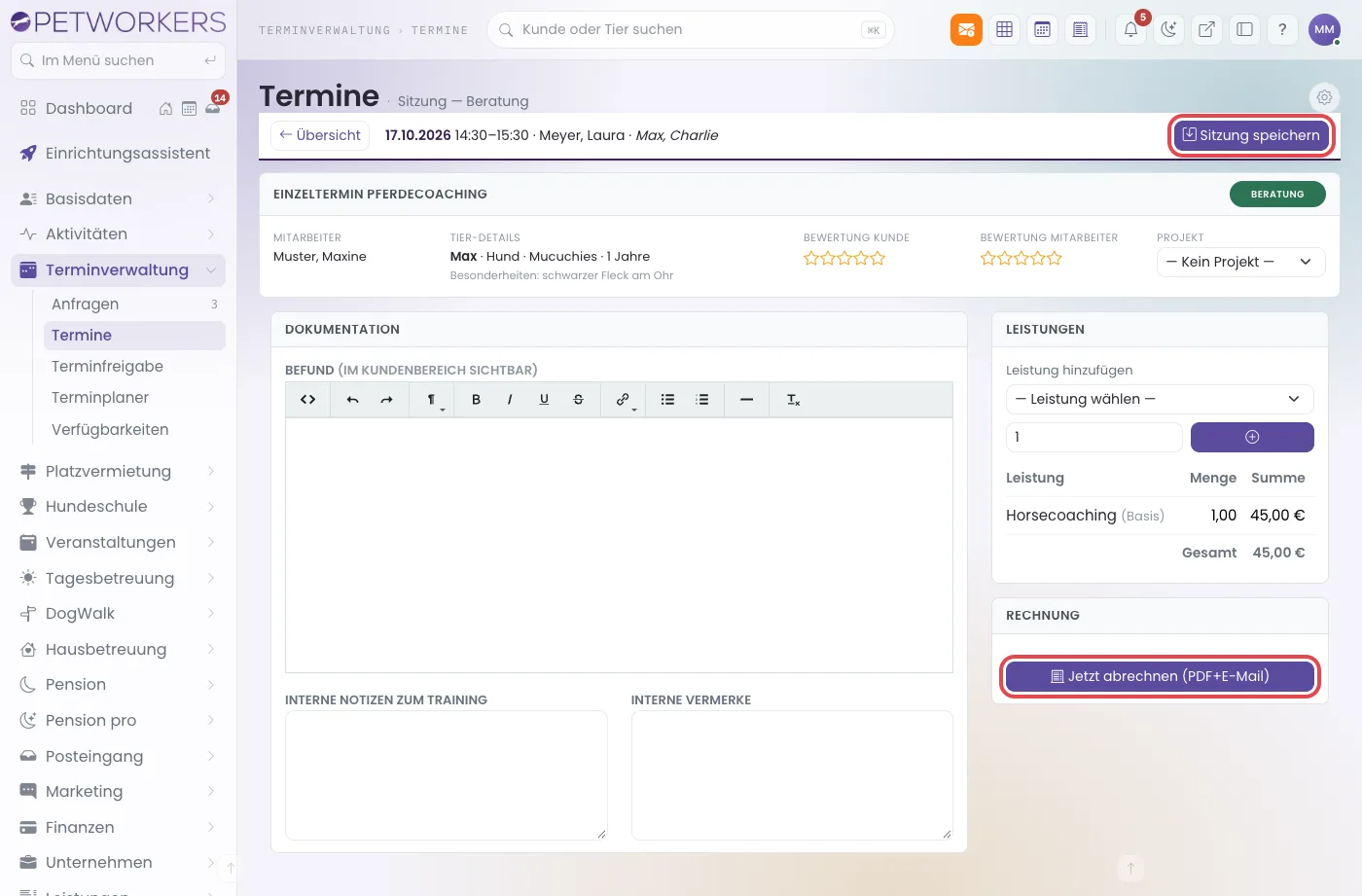1362x896 pixels.
Task: Click the table grid icon in the header
Action: (1005, 30)
